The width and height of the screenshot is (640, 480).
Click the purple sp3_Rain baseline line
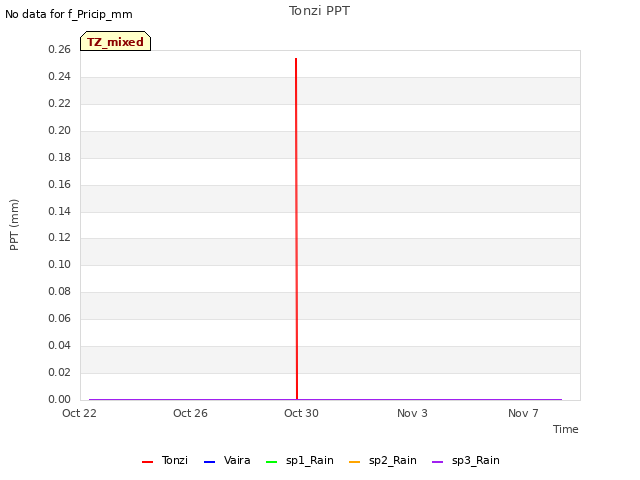coord(325,399)
